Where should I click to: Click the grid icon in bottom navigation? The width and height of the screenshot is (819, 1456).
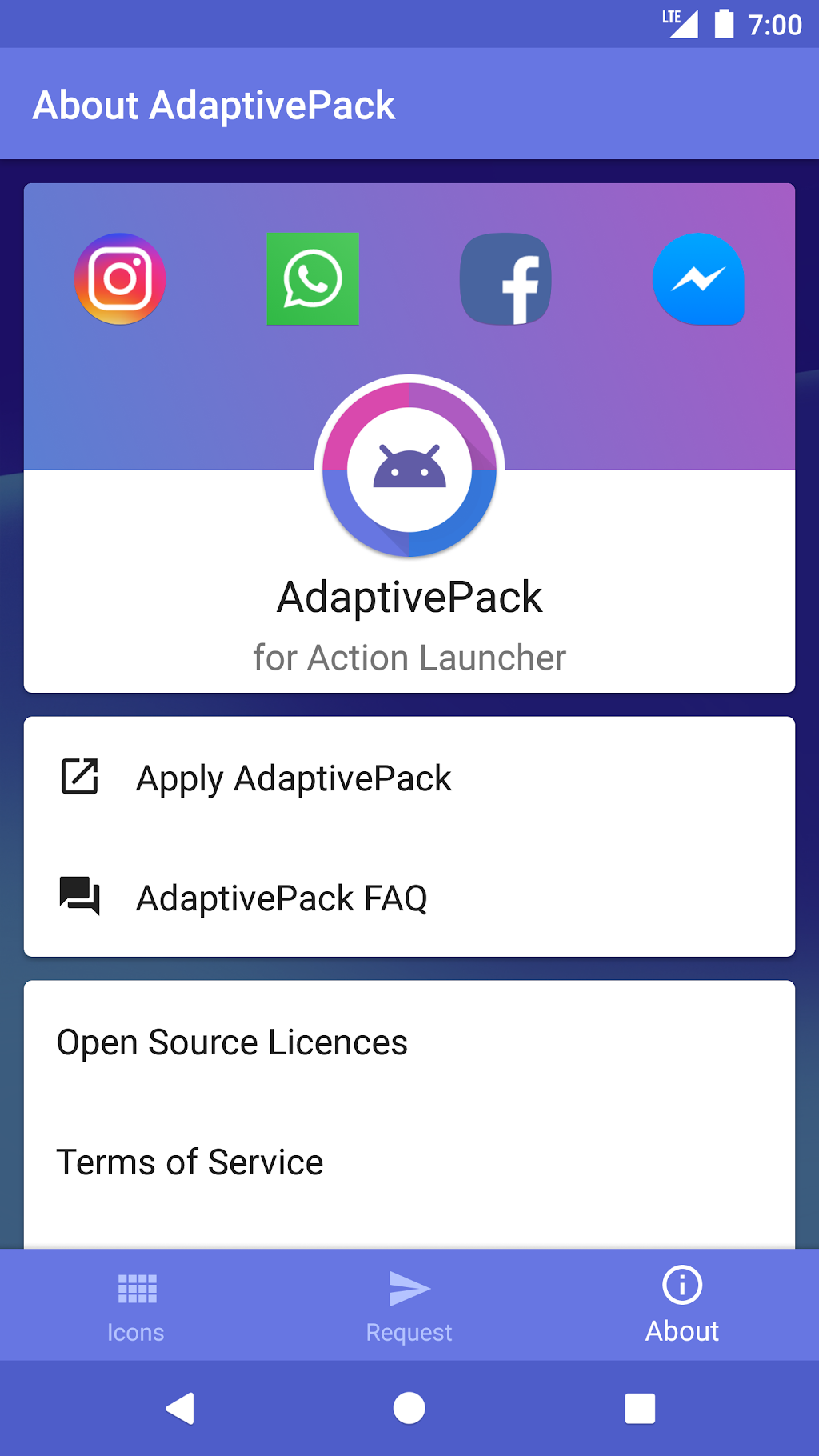[137, 1289]
